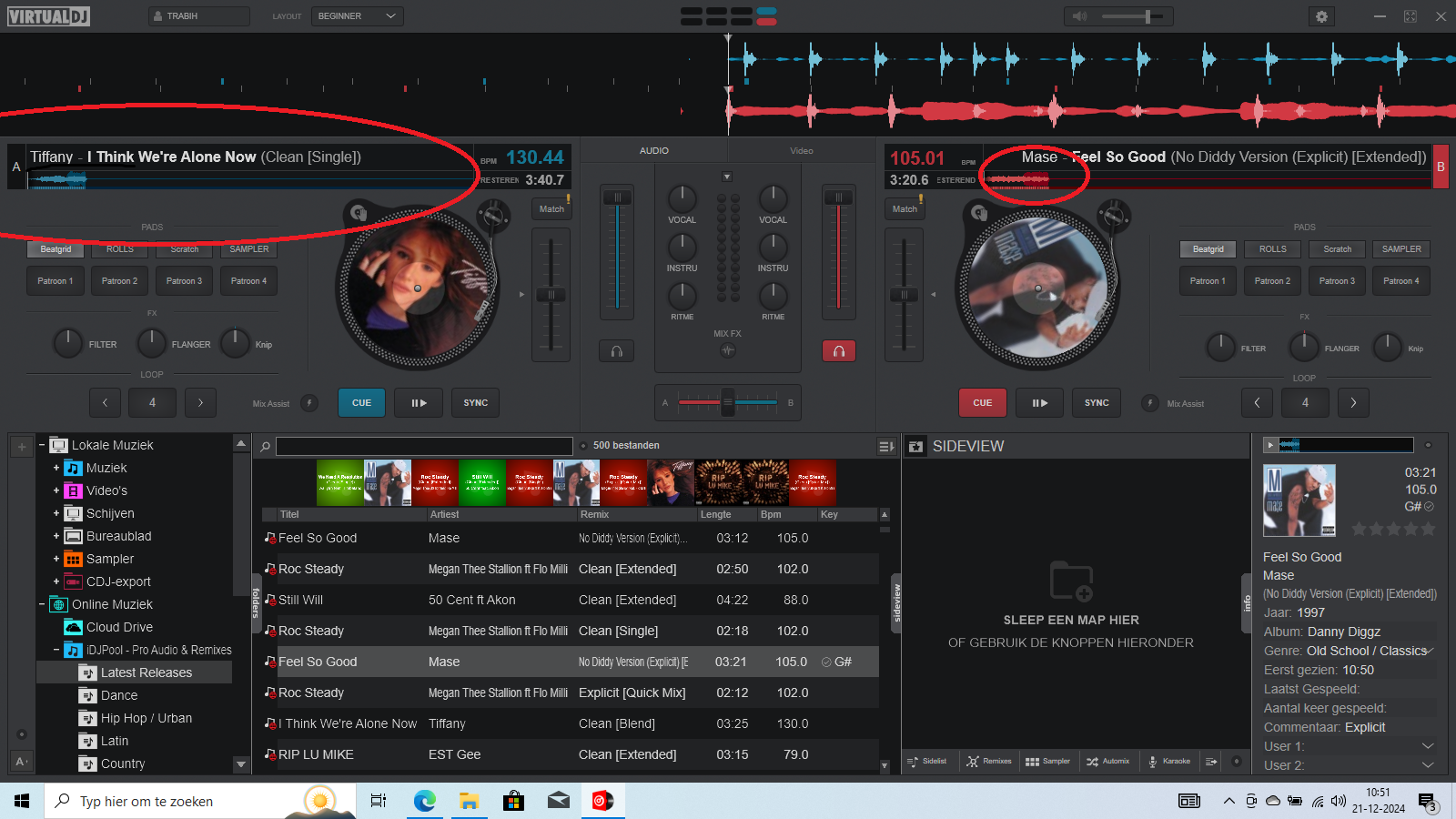
Task: Open the mixer dropdown arrow below AUDIO
Action: tap(726, 177)
